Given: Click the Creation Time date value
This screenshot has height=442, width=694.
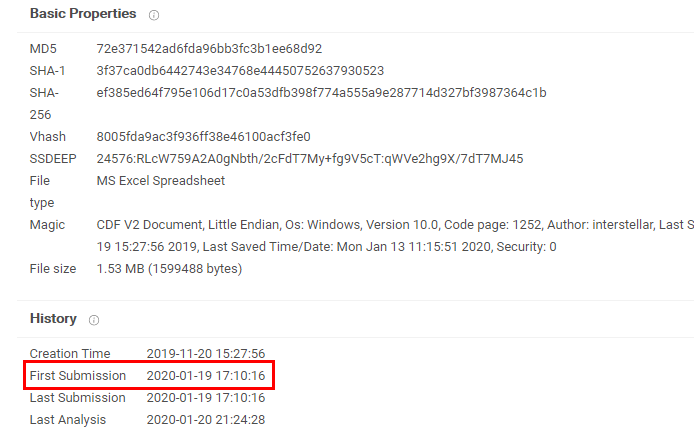Looking at the screenshot, I should (205, 353).
